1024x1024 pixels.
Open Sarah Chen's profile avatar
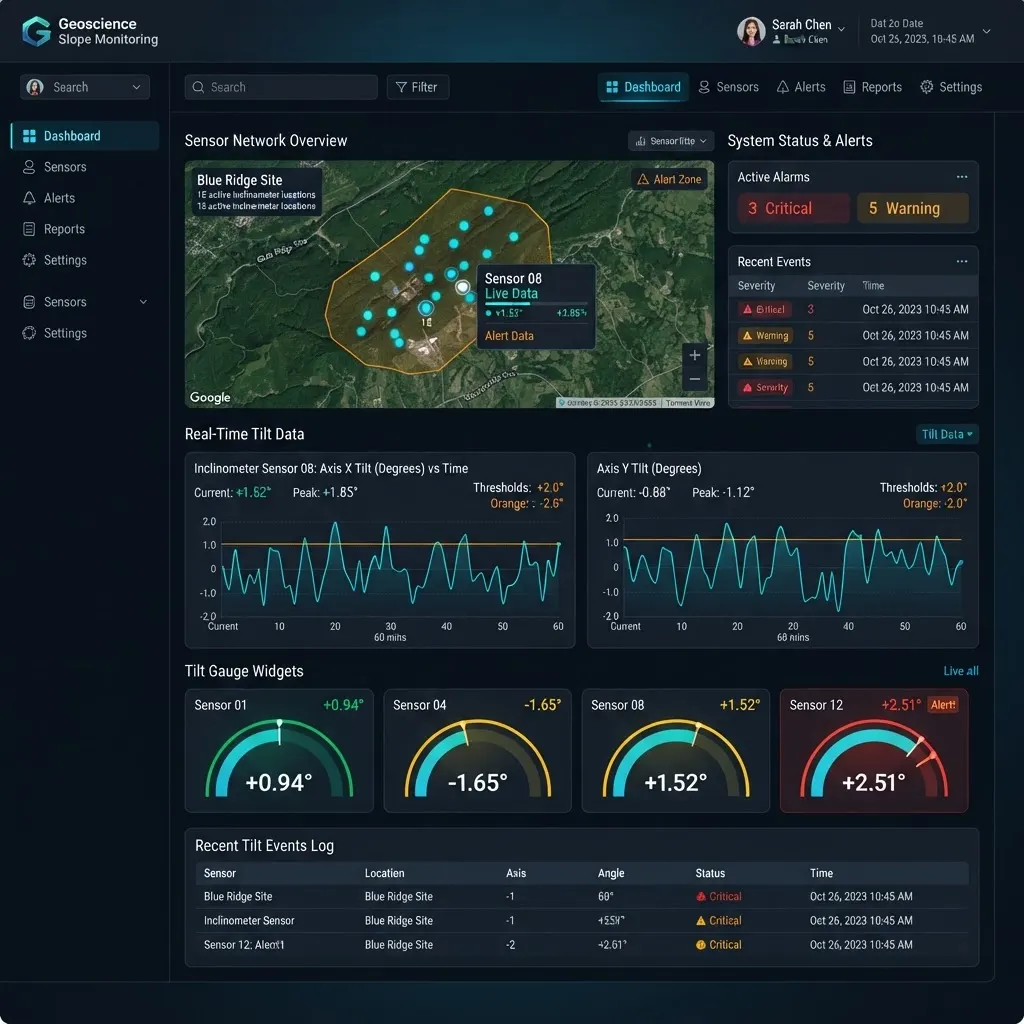[x=751, y=31]
